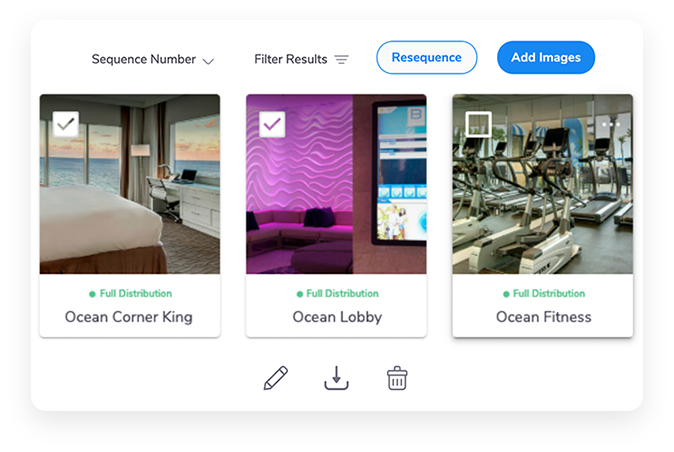The width and height of the screenshot is (674, 452).
Task: Click the Resequence button
Action: (426, 58)
